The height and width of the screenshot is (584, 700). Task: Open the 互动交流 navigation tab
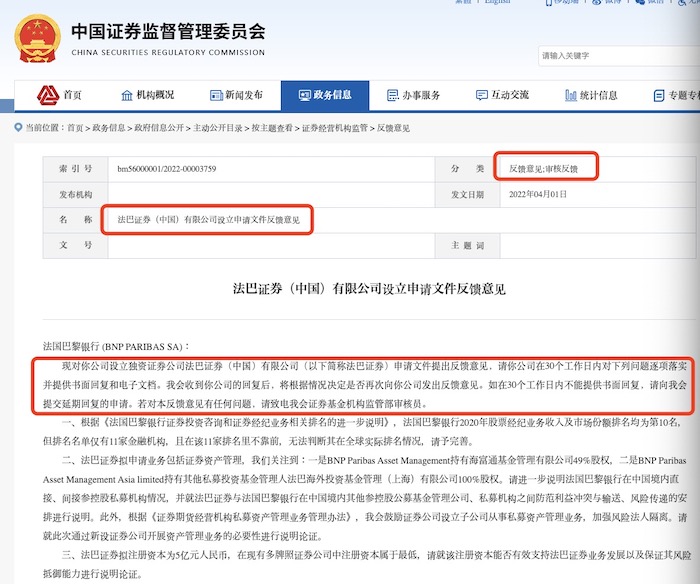[x=502, y=95]
